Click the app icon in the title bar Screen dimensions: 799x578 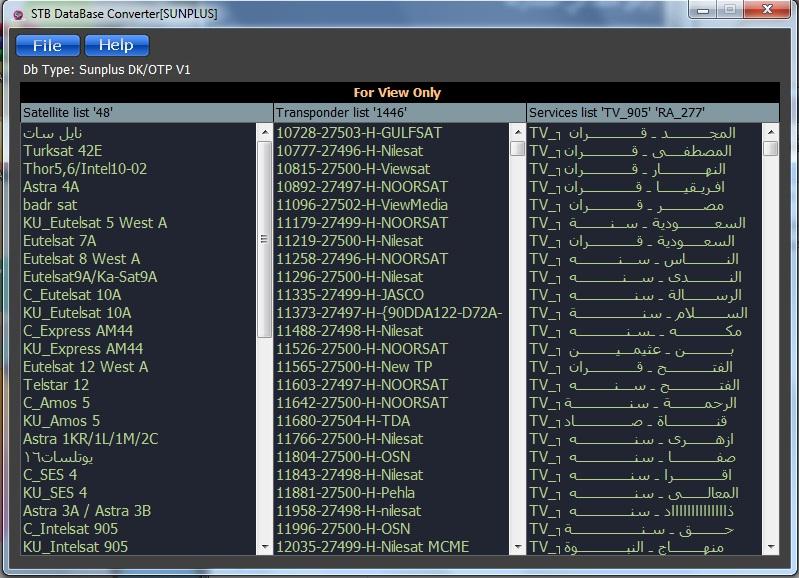[x=18, y=14]
